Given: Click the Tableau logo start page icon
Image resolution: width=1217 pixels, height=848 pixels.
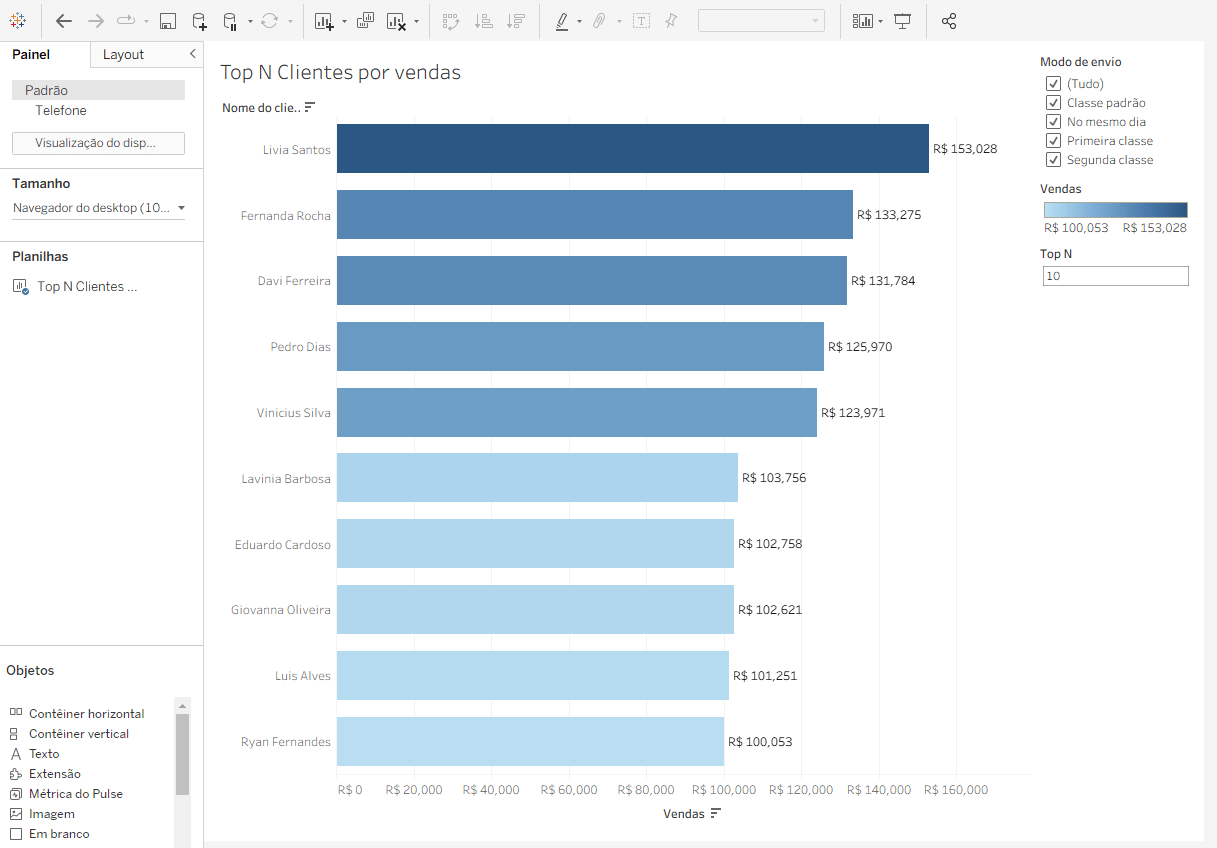Looking at the screenshot, I should (18, 20).
